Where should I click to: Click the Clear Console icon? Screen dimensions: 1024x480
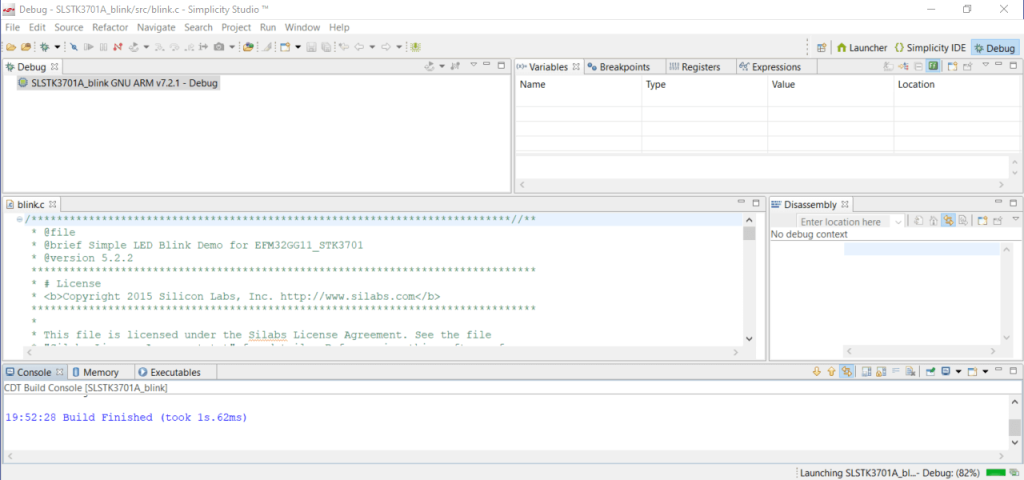pyautogui.click(x=910, y=372)
